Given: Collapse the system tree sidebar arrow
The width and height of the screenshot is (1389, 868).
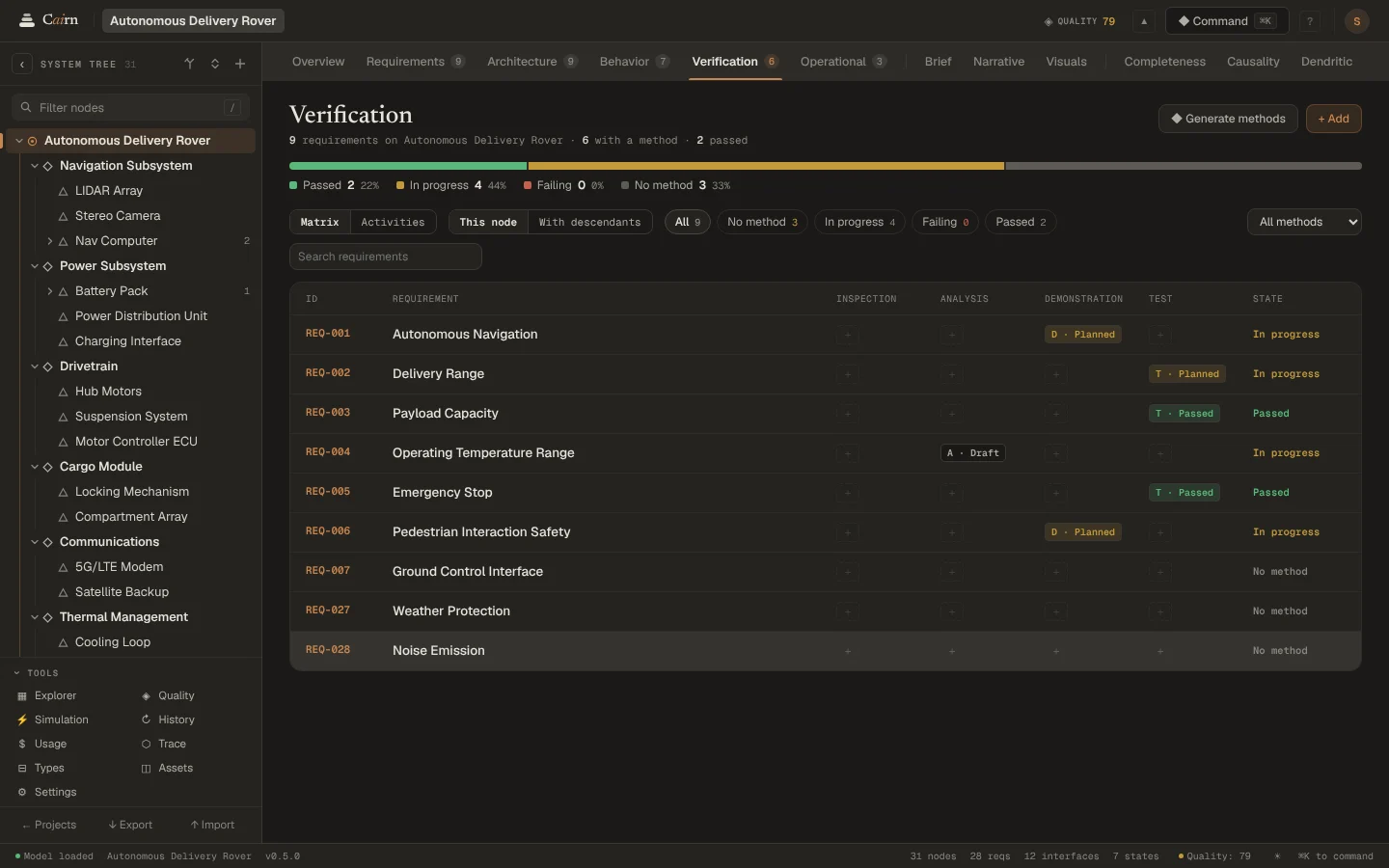Looking at the screenshot, I should (22, 64).
